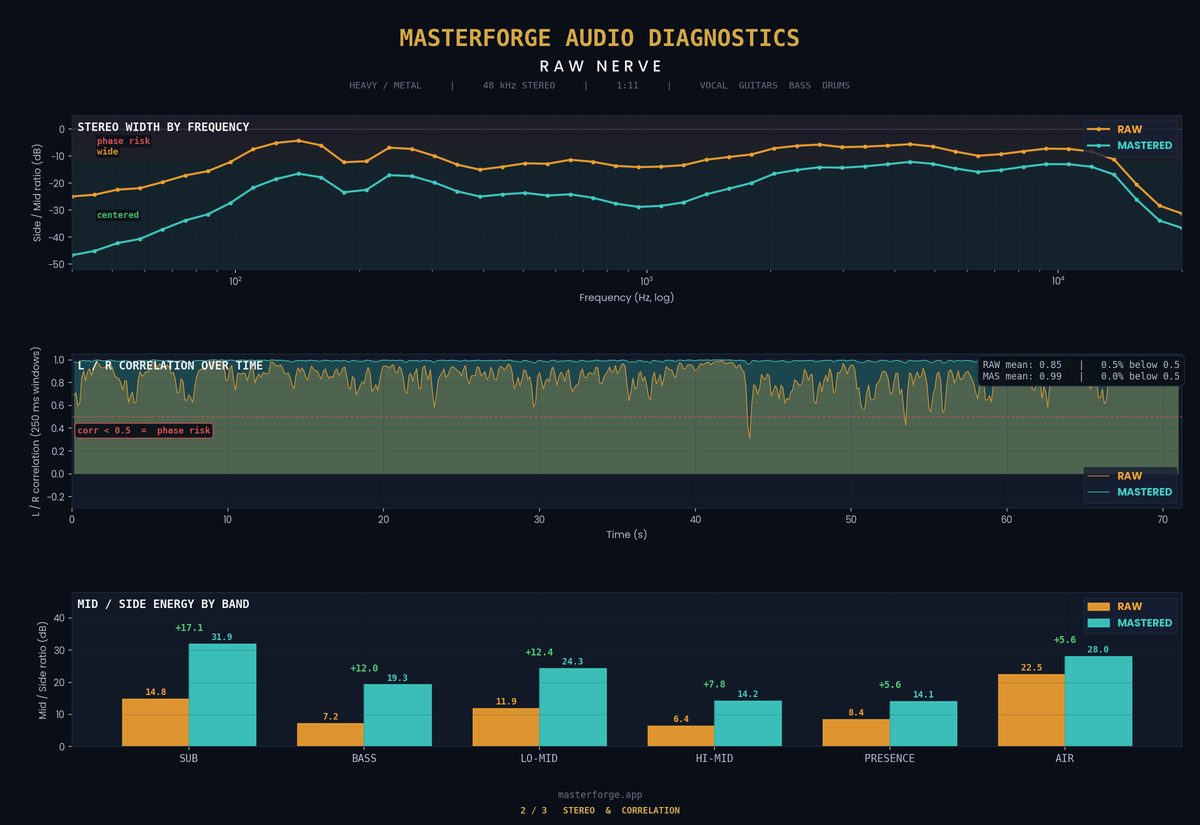
Task: Click MASTERED in the stereo width legend
Action: 1144,146
